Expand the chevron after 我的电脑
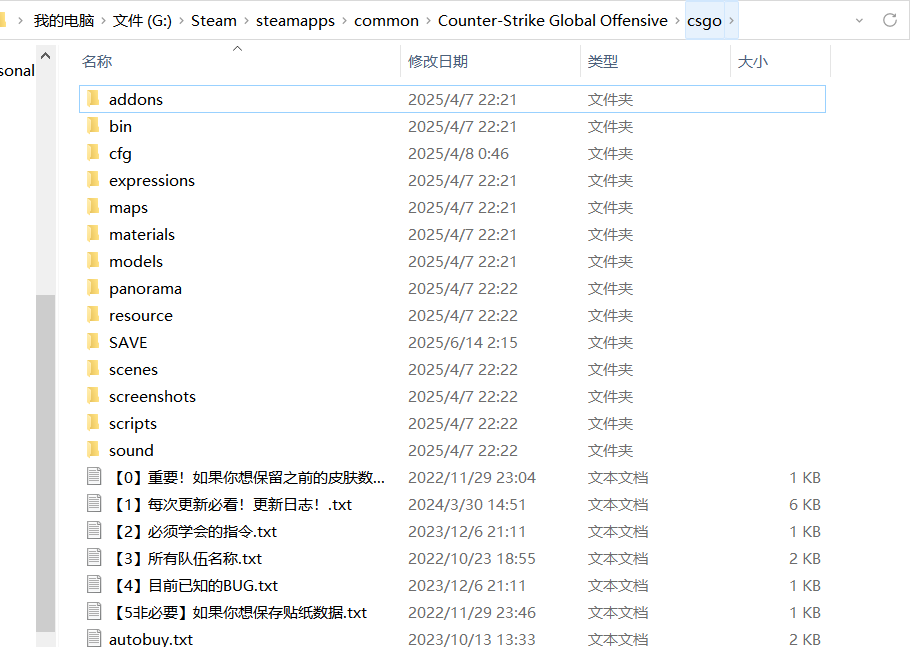The height and width of the screenshot is (647, 916). pos(103,21)
